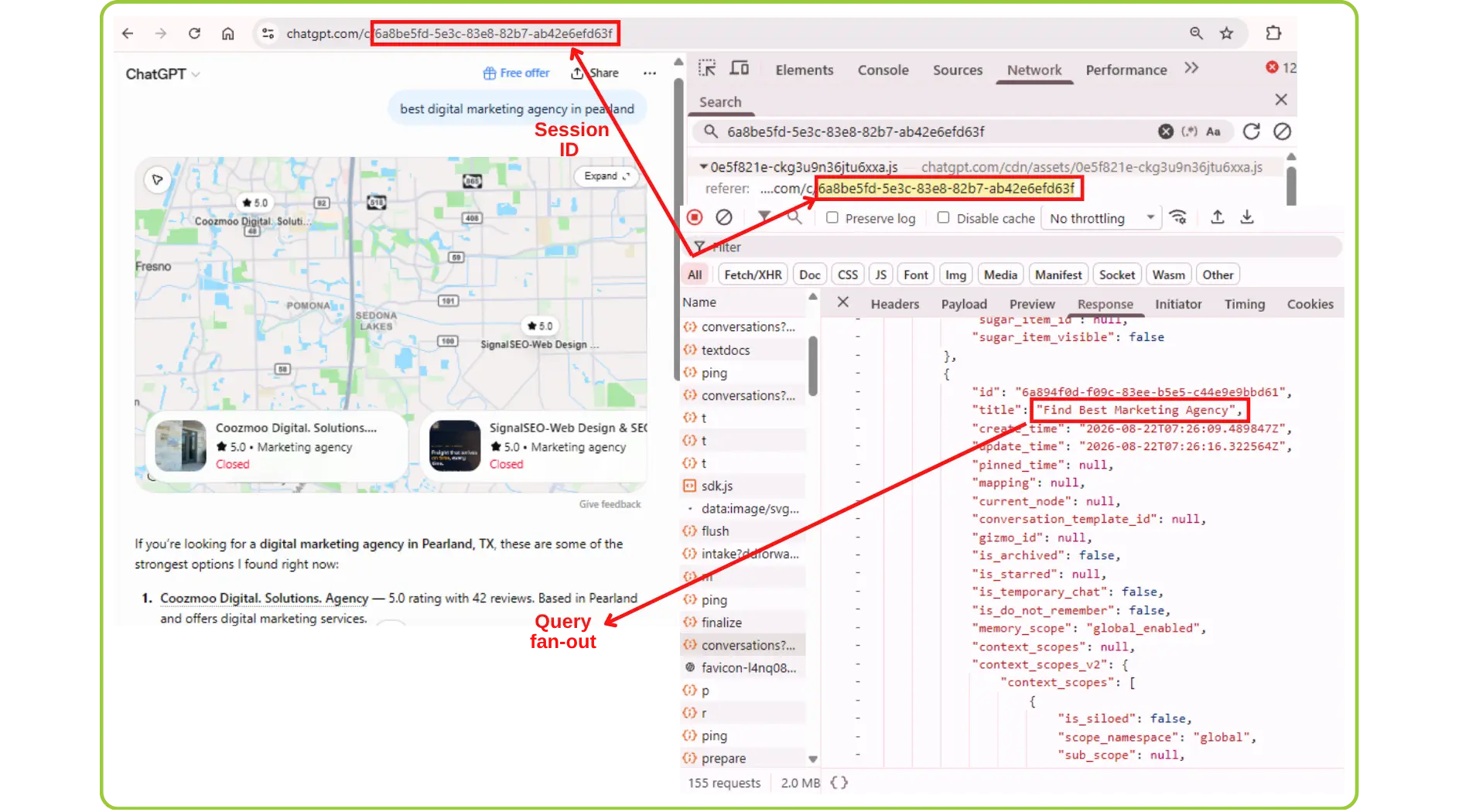The height and width of the screenshot is (812, 1459).
Task: Open the Coozmoo Digital. Solutions. Agency link
Action: click(264, 598)
